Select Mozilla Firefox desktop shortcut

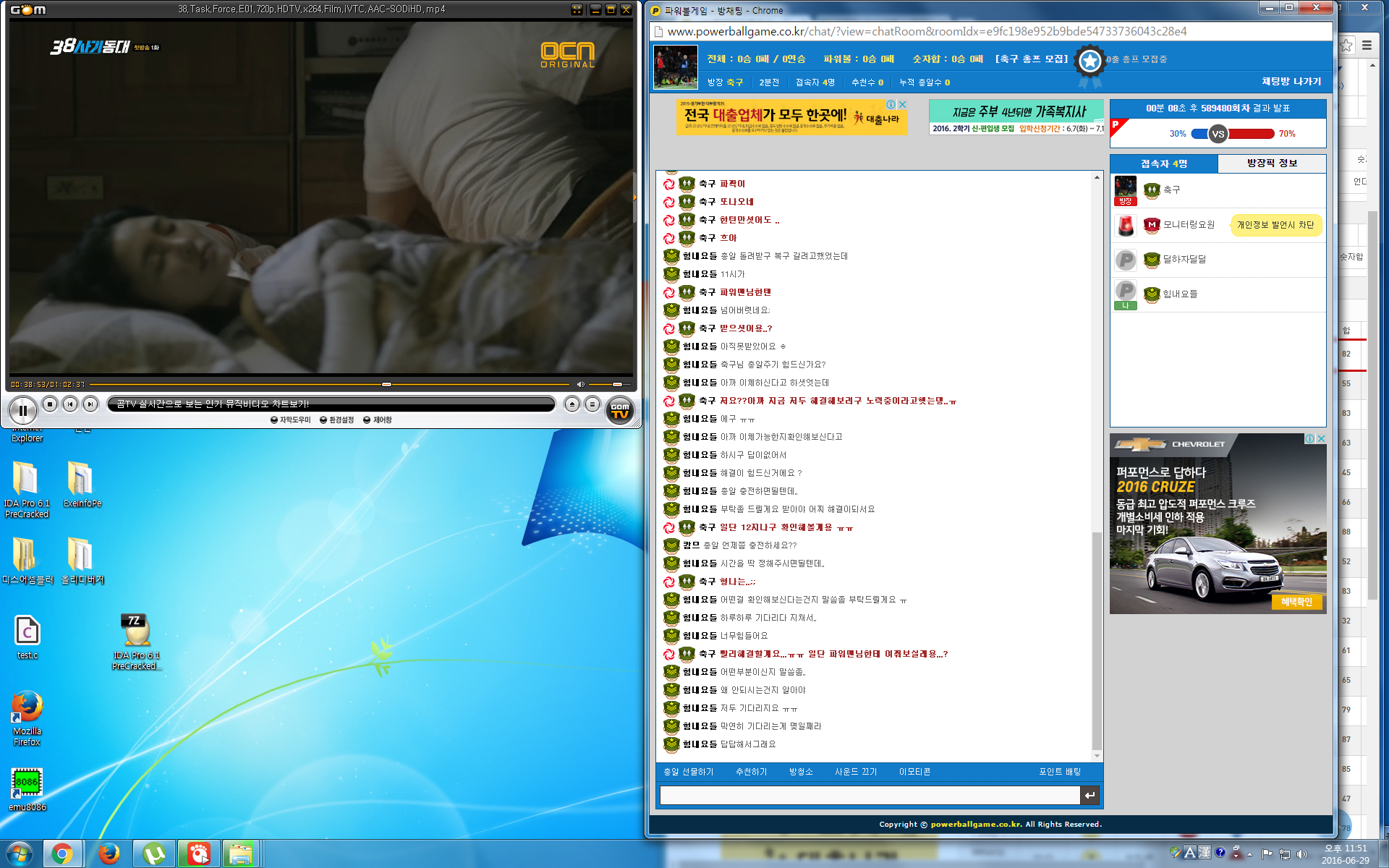coord(27,718)
